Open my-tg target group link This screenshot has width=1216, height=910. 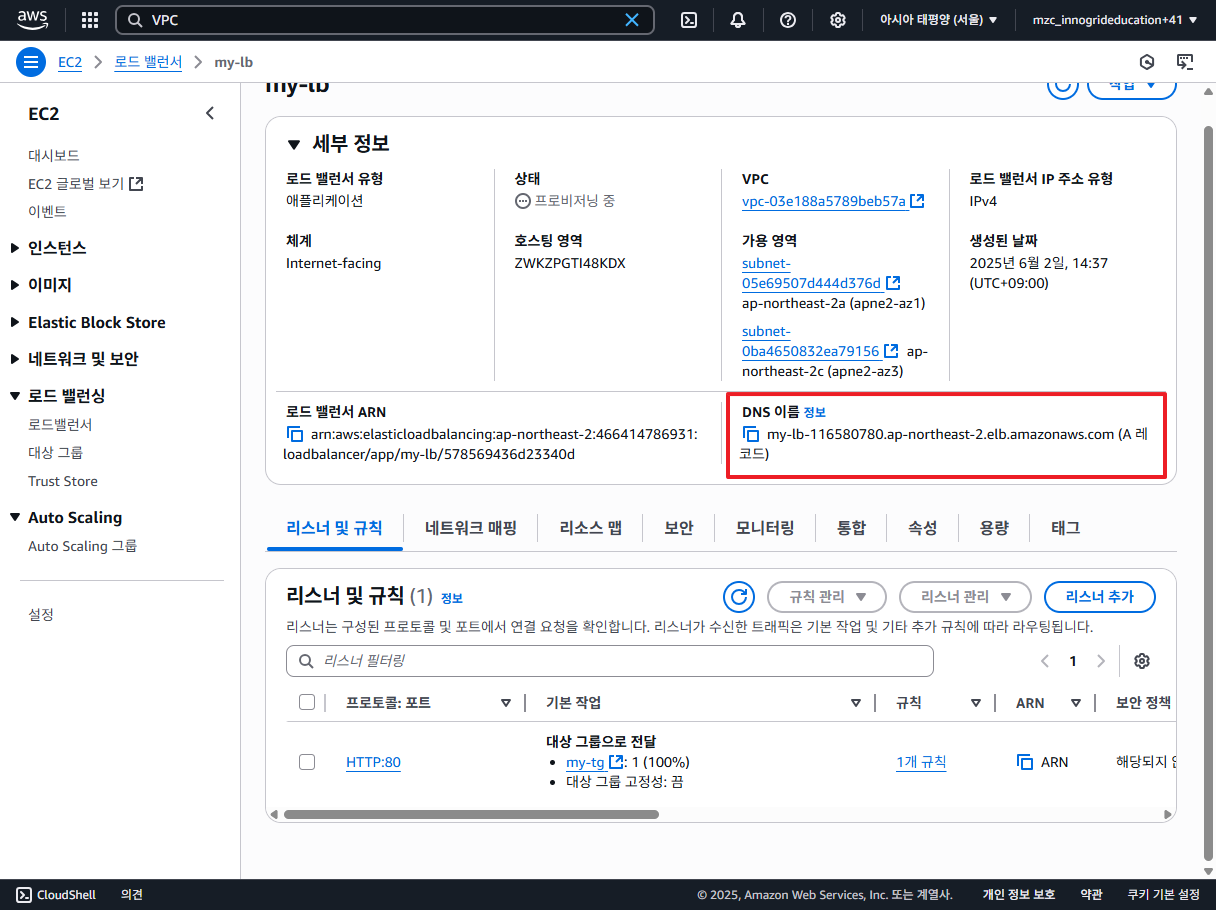(x=585, y=762)
